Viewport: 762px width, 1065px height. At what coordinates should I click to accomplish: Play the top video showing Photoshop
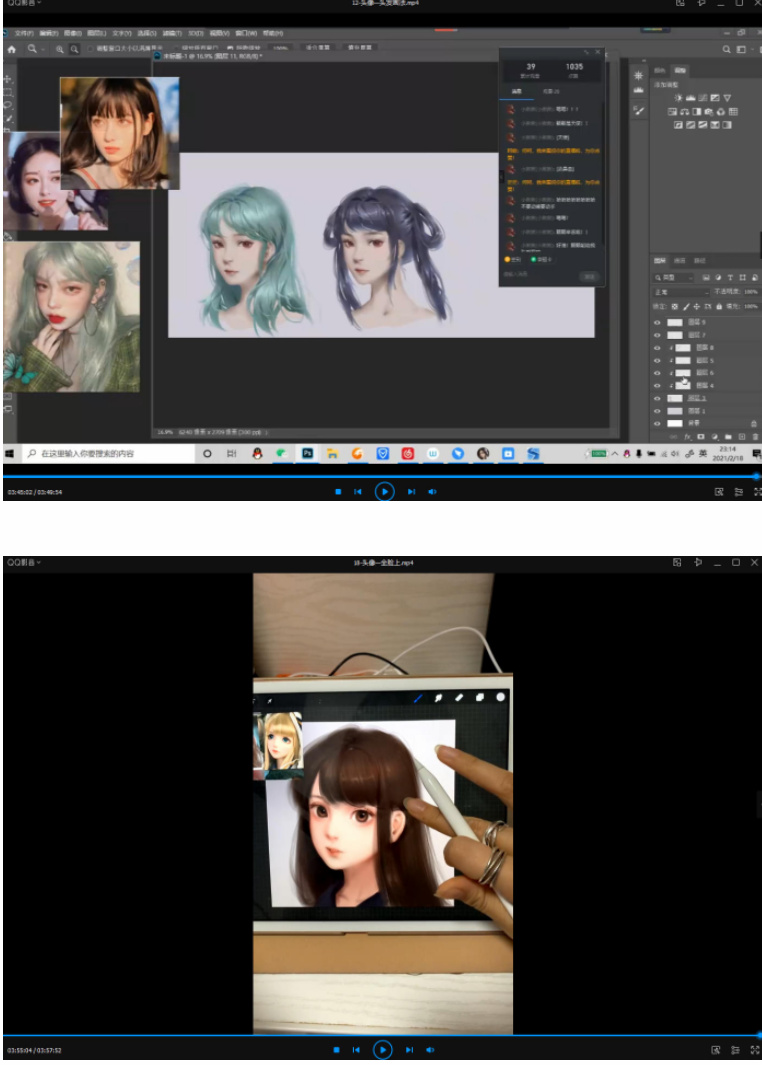pyautogui.click(x=384, y=492)
